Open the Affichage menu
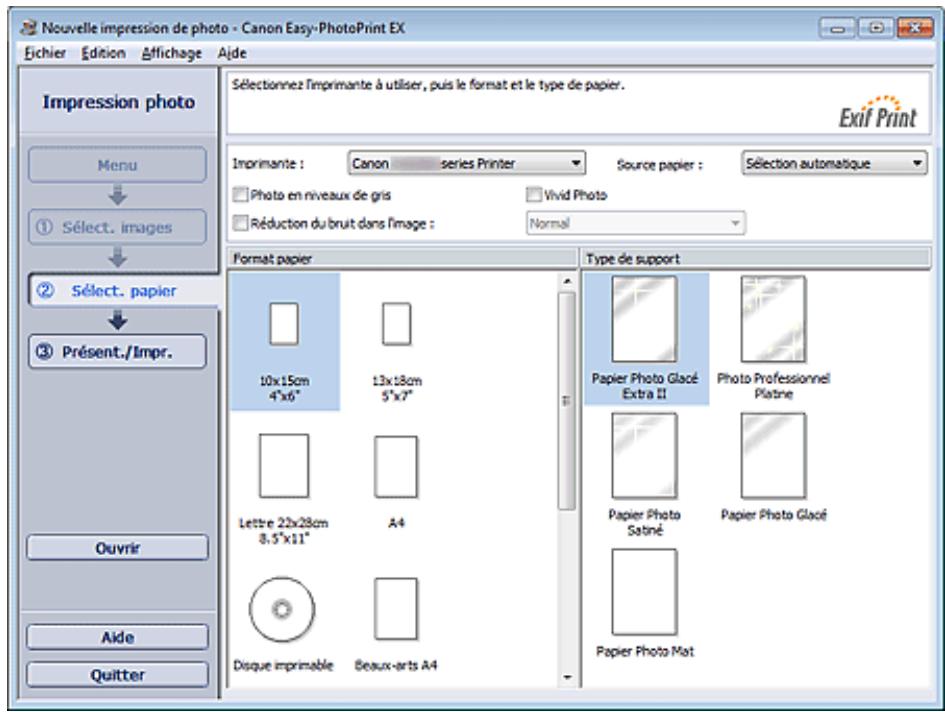This screenshot has width=945, height=712. 172,53
